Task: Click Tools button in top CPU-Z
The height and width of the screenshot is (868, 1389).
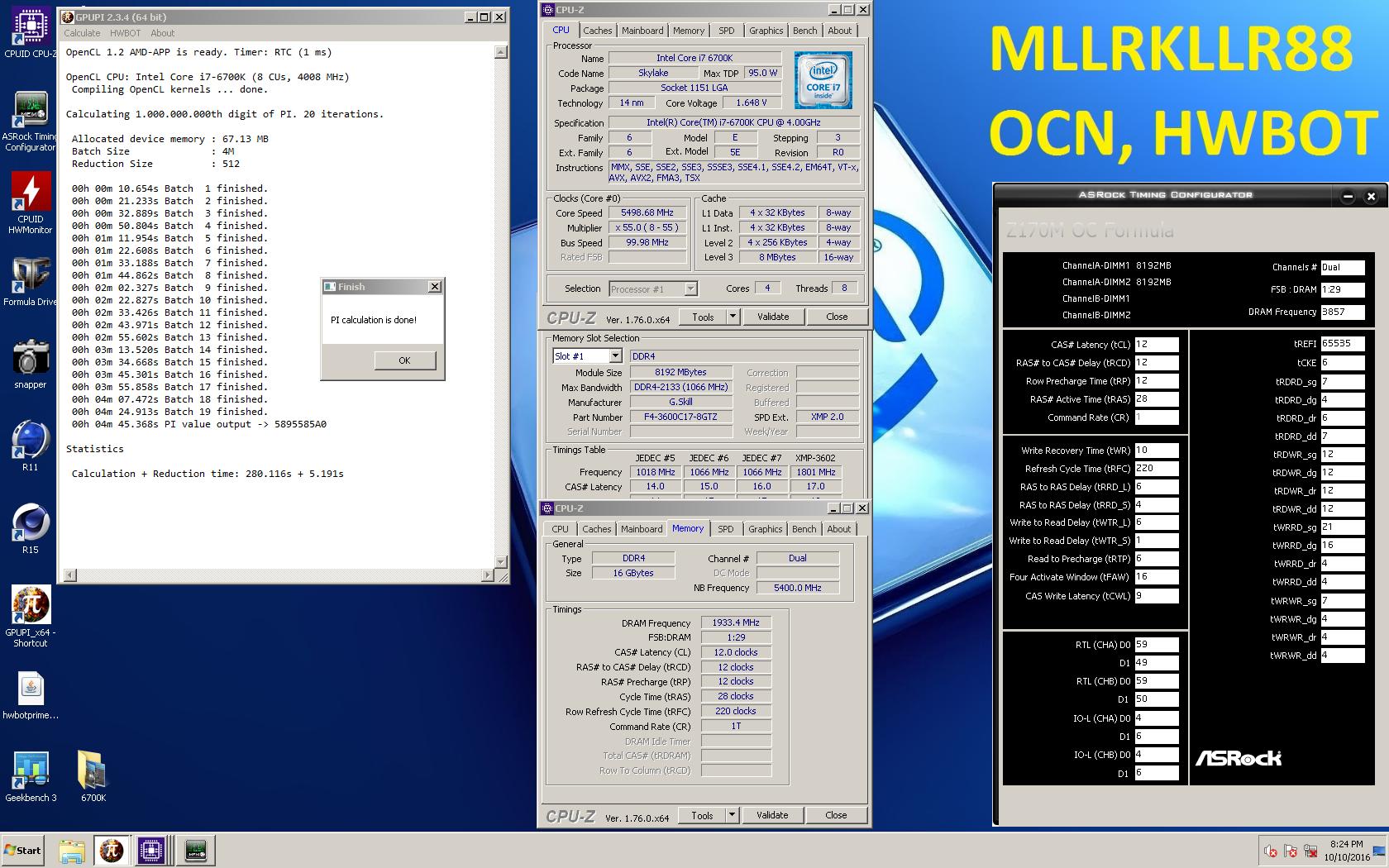Action: 703,317
